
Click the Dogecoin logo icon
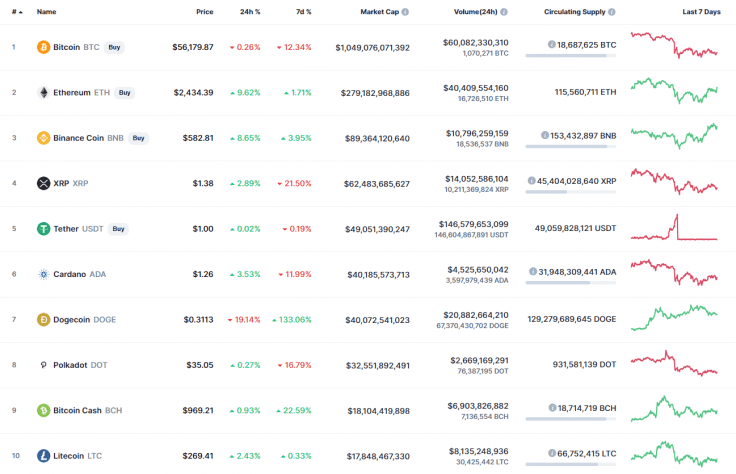tap(43, 320)
